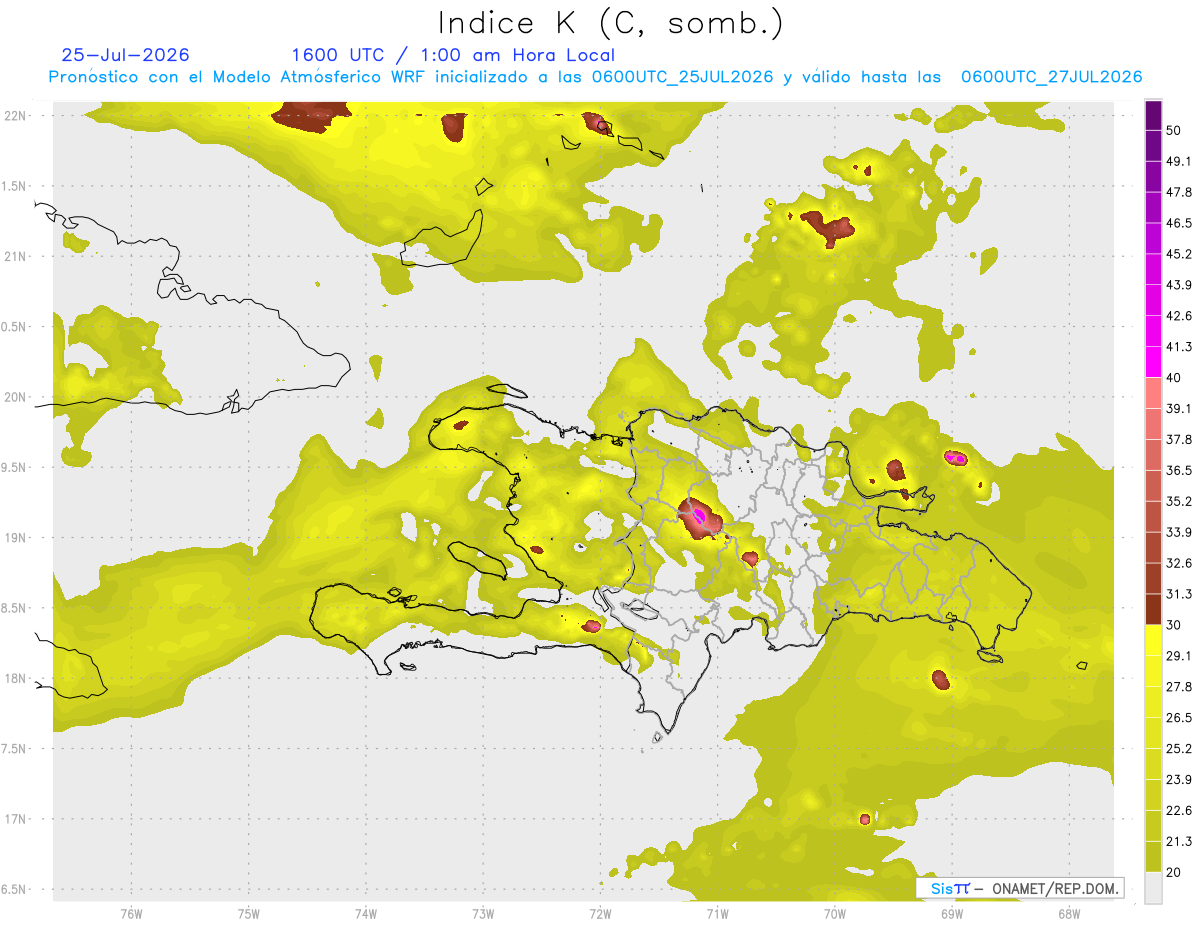Click the '9.5N' latitude axis label

pos(15,467)
